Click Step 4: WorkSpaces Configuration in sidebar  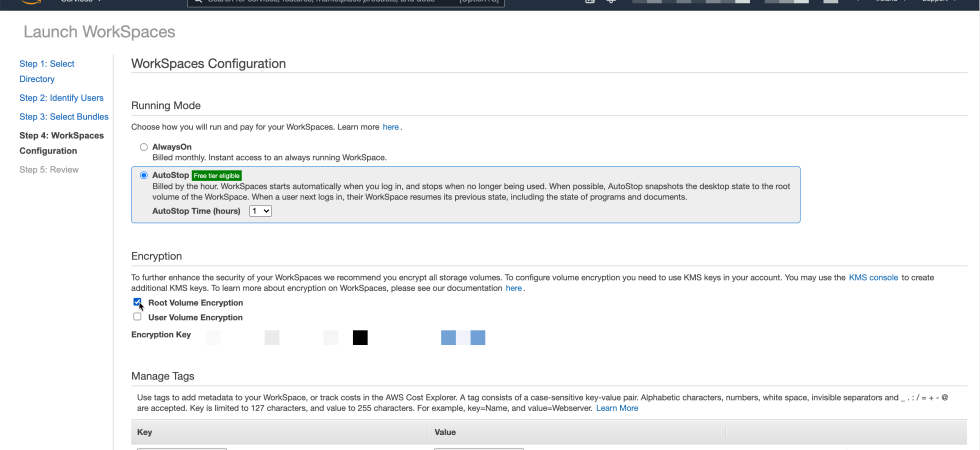[x=61, y=143]
